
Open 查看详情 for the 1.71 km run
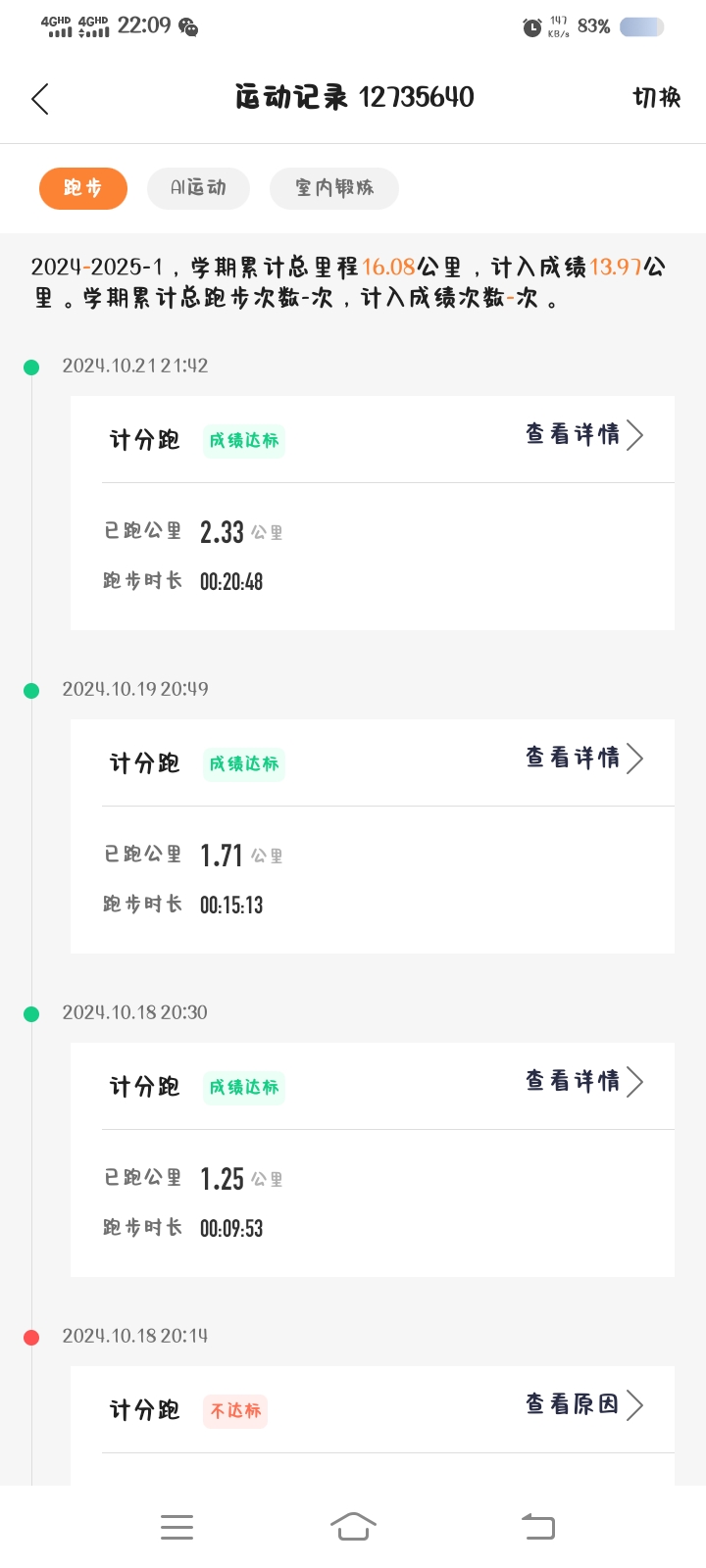click(x=584, y=758)
